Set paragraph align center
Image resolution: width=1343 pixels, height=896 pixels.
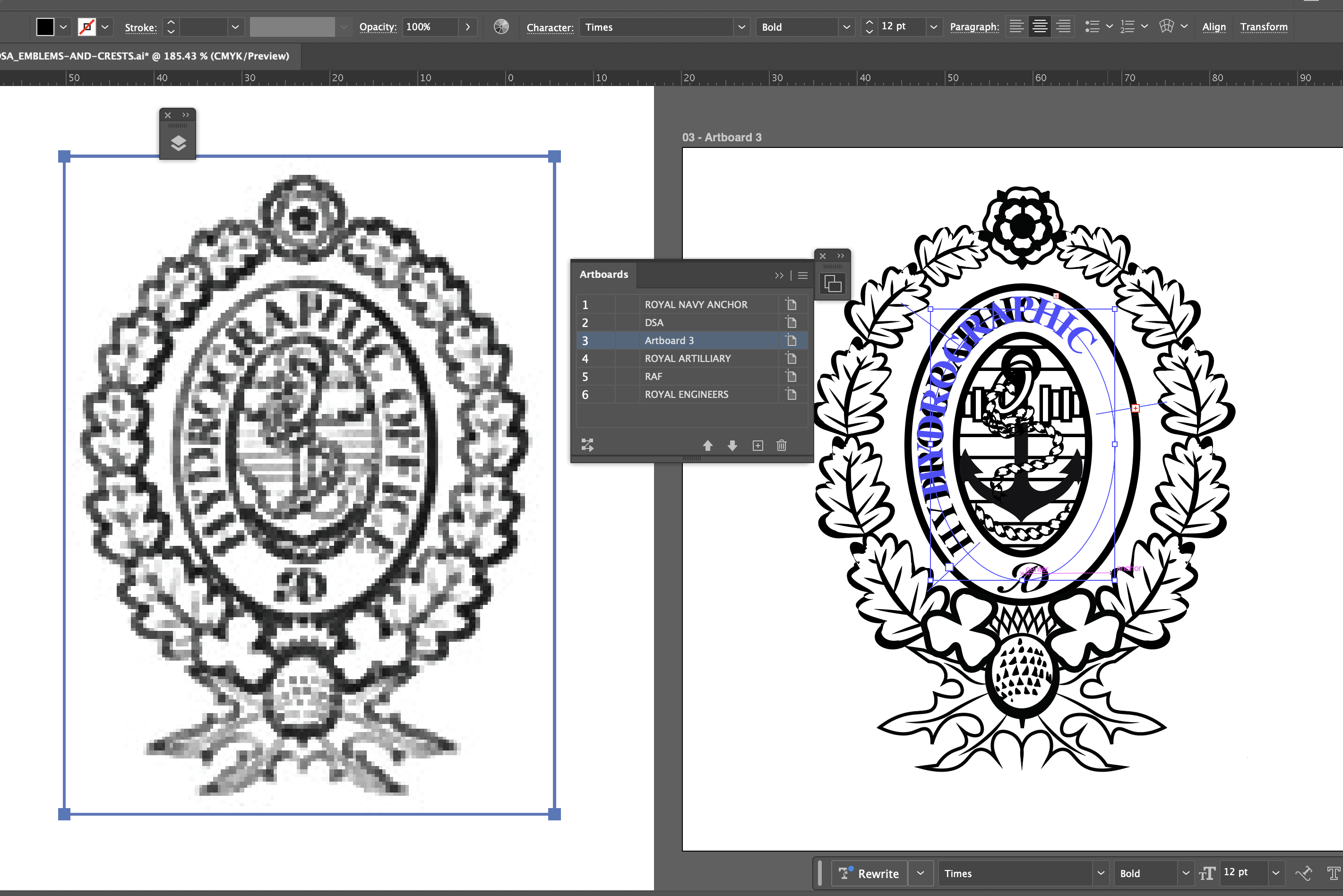1040,27
